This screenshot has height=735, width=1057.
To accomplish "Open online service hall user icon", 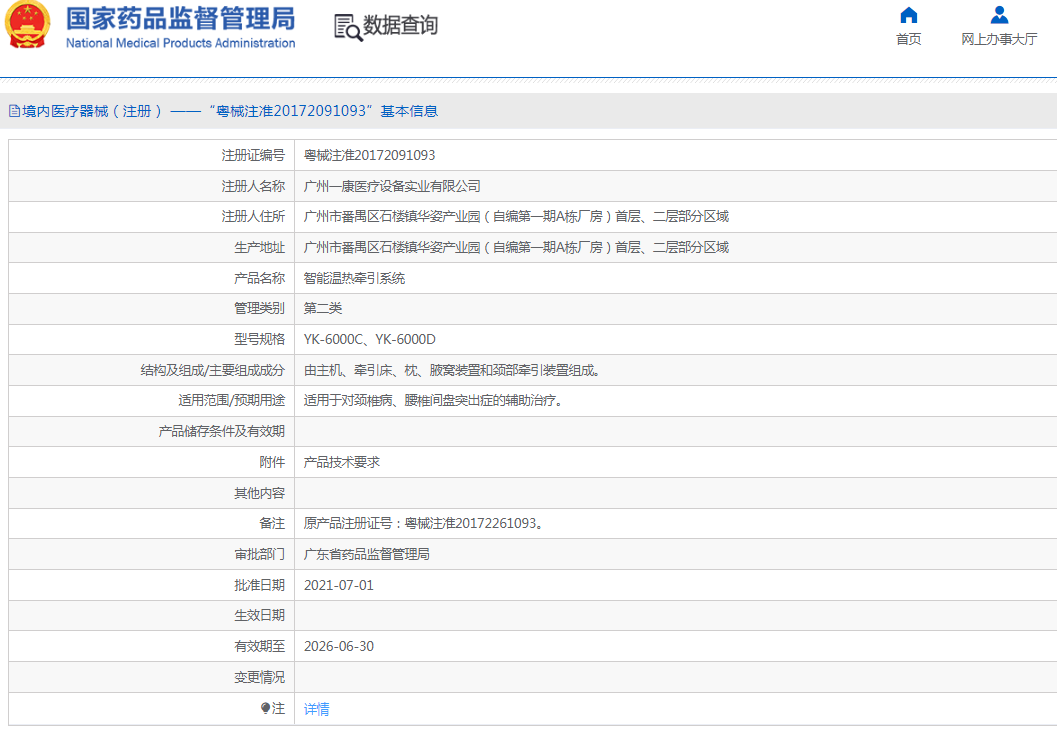I will click(x=999, y=15).
